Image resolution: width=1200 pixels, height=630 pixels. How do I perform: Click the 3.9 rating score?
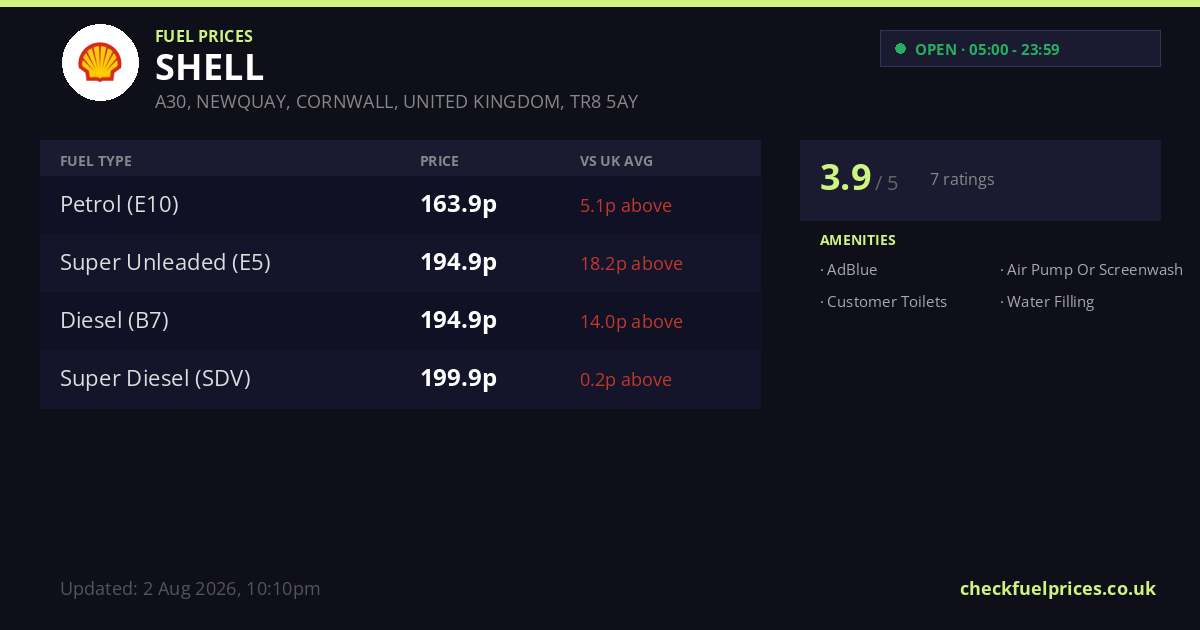tap(846, 178)
